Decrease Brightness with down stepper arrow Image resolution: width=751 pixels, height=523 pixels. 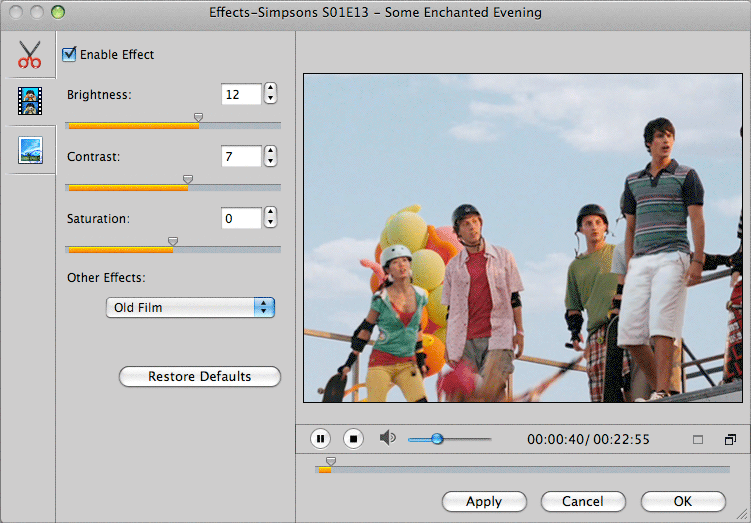(271, 99)
